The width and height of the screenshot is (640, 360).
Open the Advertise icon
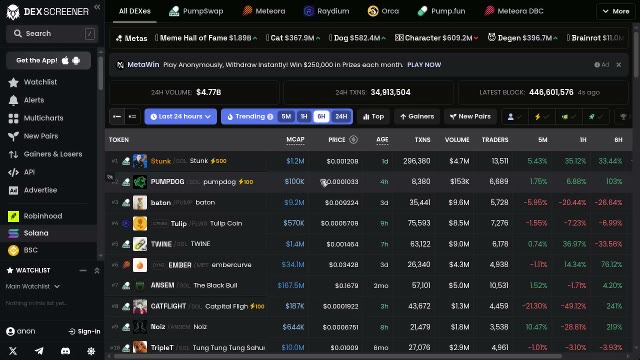(x=13, y=190)
